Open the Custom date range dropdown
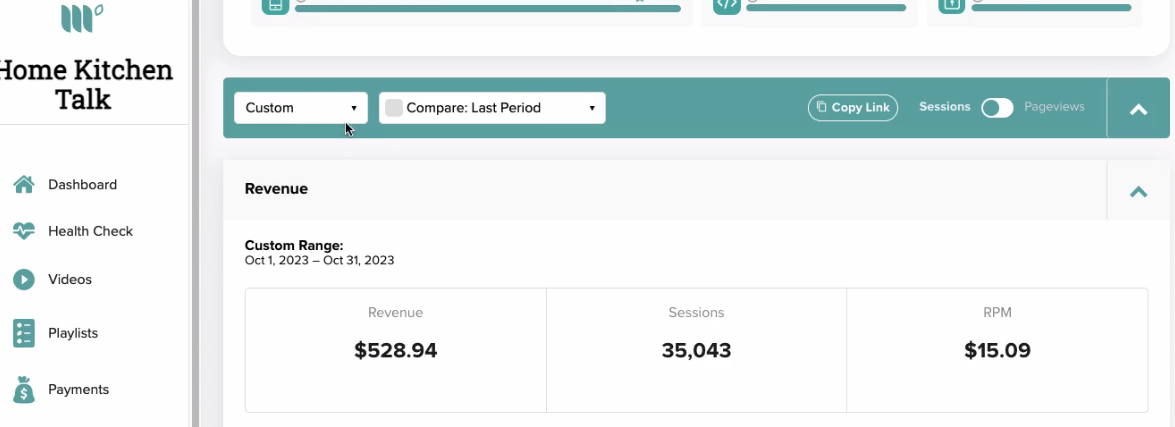This screenshot has height=427, width=1175. click(300, 108)
